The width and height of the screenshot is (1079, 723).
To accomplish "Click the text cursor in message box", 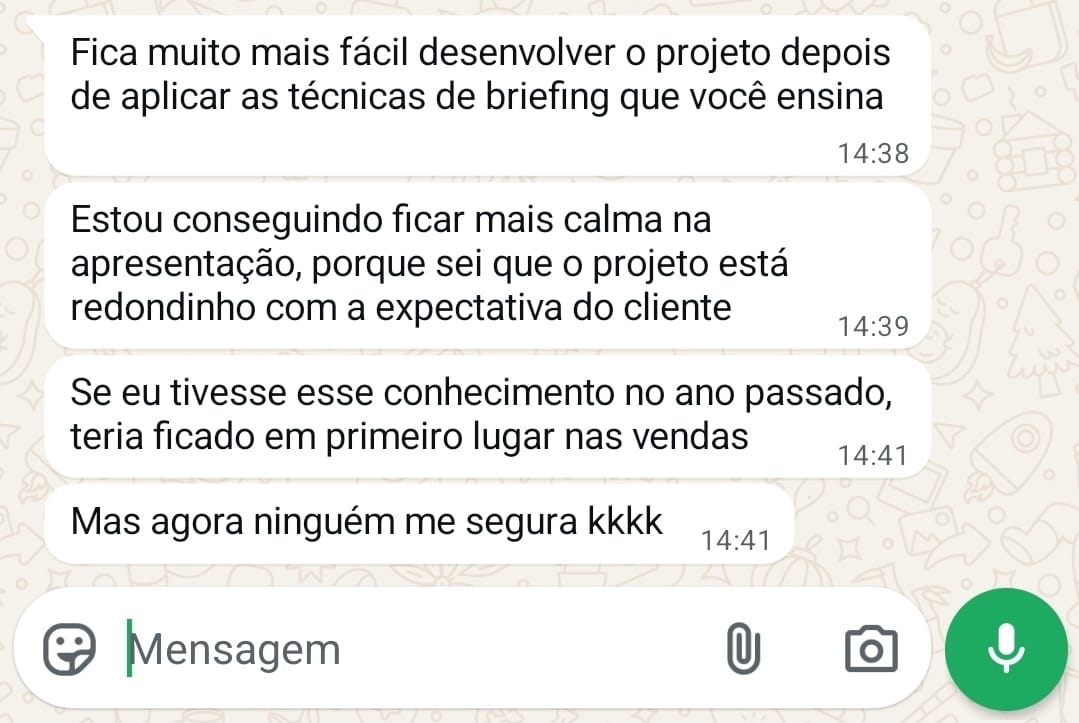I will (x=129, y=649).
